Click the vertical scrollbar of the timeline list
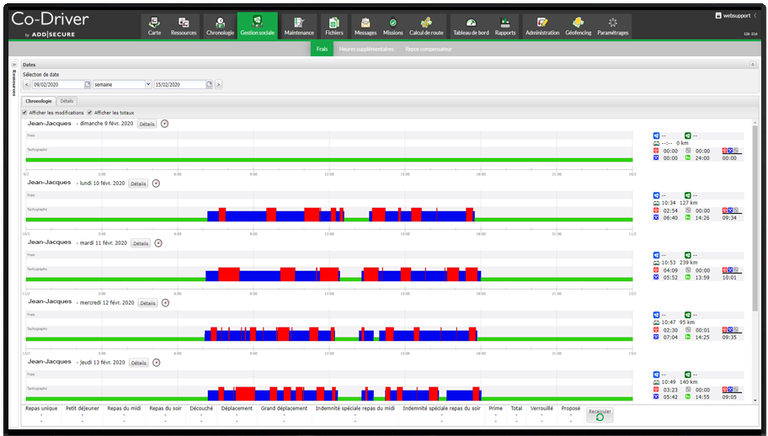768x436 pixels. [755, 218]
